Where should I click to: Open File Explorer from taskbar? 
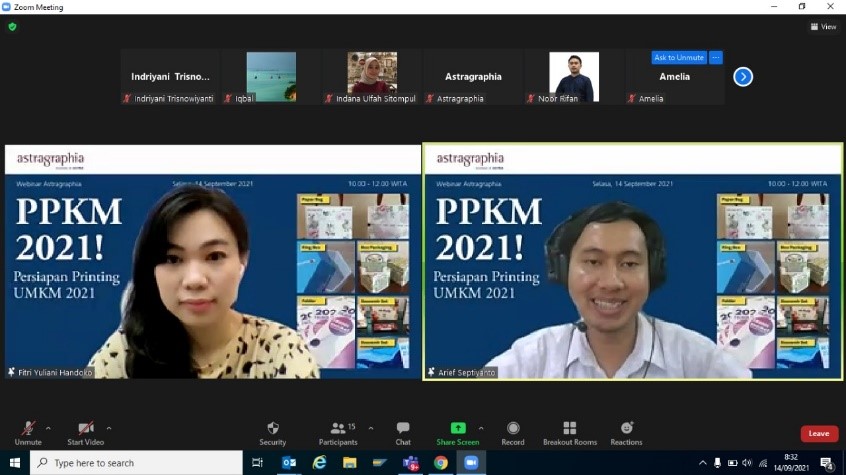pos(350,463)
